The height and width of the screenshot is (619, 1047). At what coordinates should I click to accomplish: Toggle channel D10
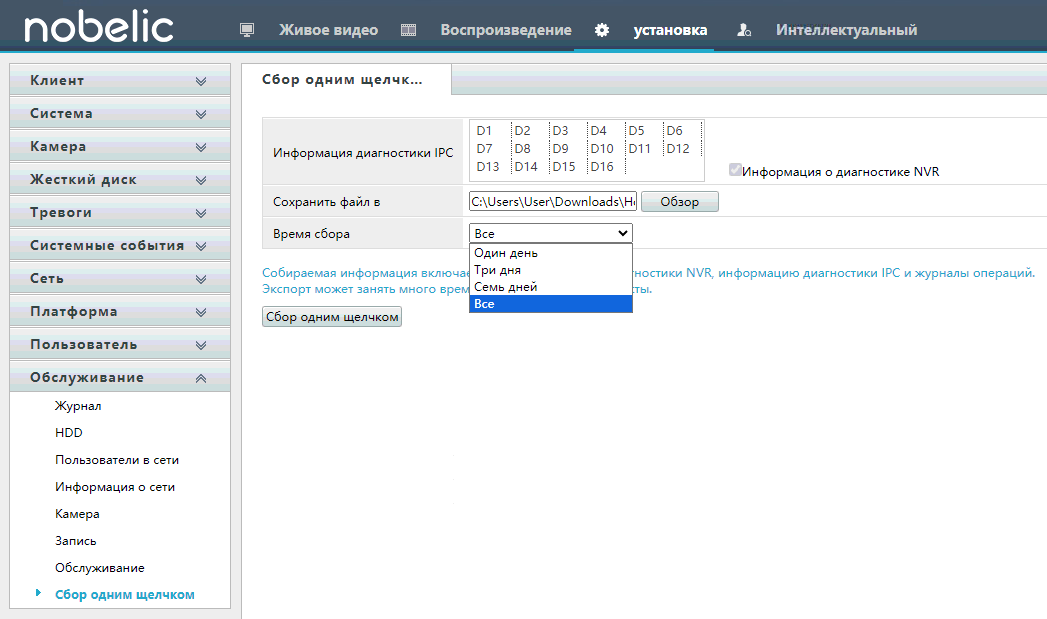point(602,149)
